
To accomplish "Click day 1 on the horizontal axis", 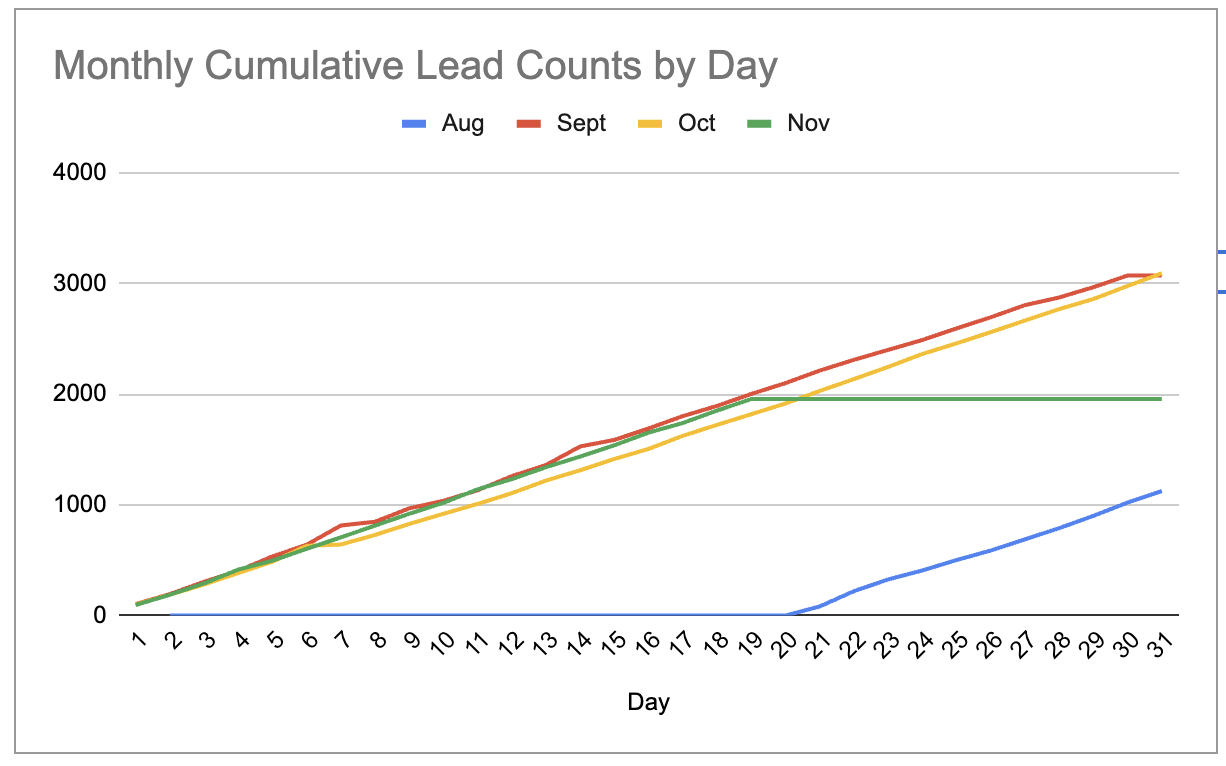I will tap(139, 639).
